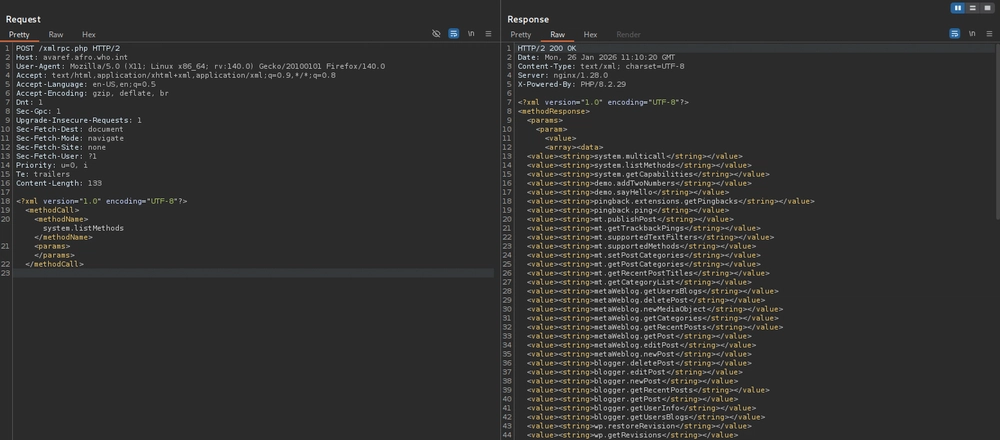1000x440 pixels.
Task: Click the 'system.multicall' response value
Action: [629, 156]
